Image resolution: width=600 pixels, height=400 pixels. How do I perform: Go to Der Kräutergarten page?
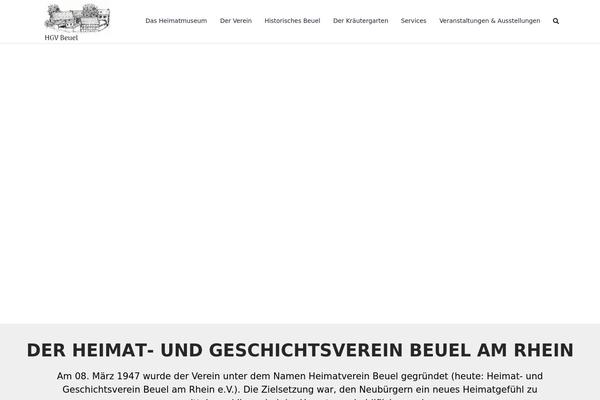click(x=360, y=21)
